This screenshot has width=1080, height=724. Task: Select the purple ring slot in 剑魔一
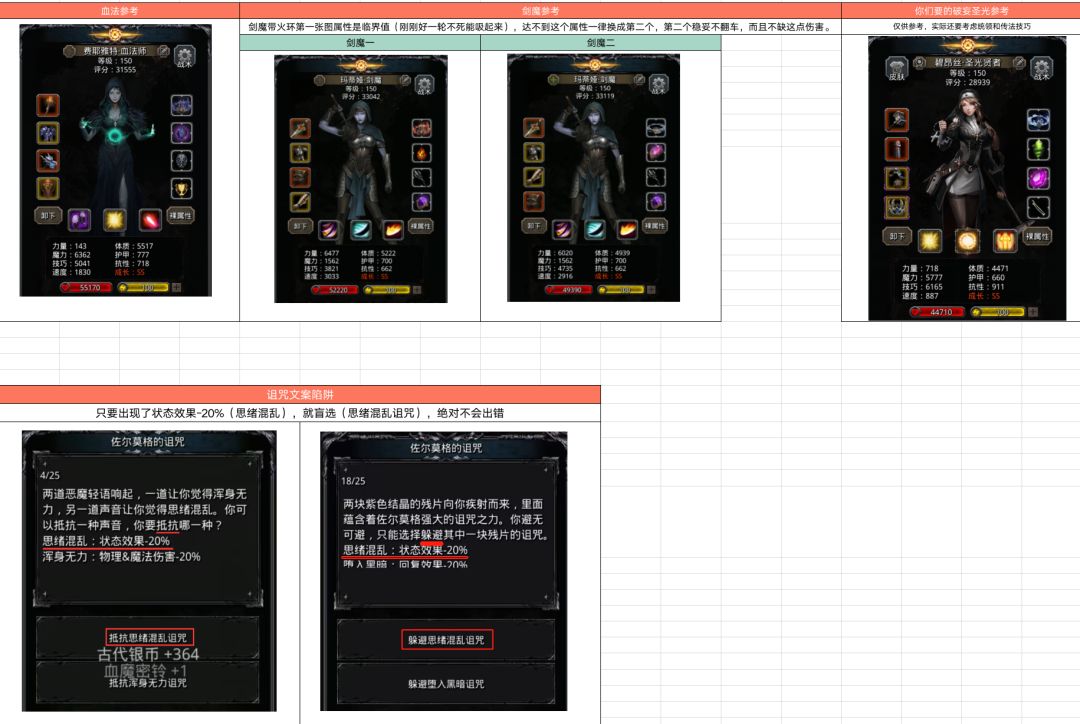422,202
